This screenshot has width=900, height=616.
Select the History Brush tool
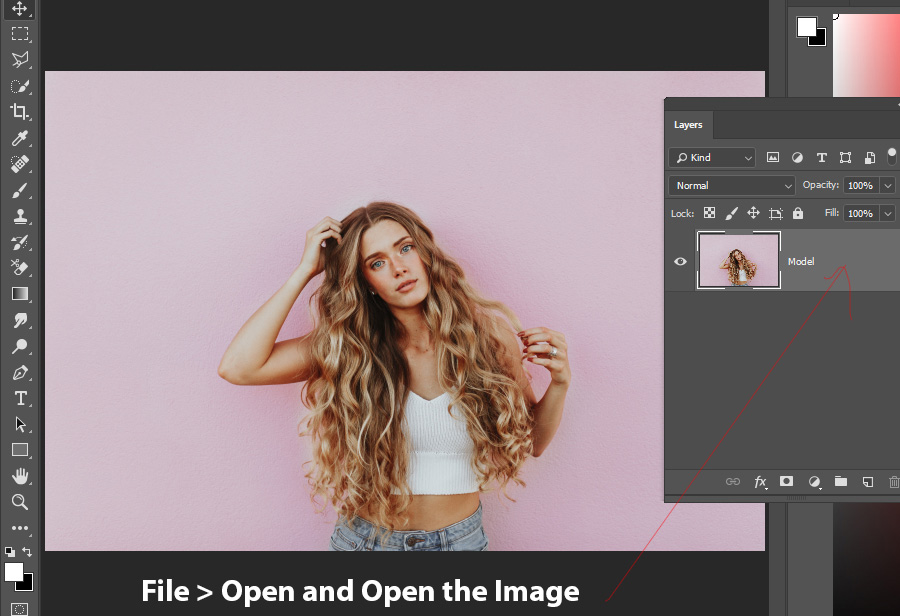click(x=20, y=242)
